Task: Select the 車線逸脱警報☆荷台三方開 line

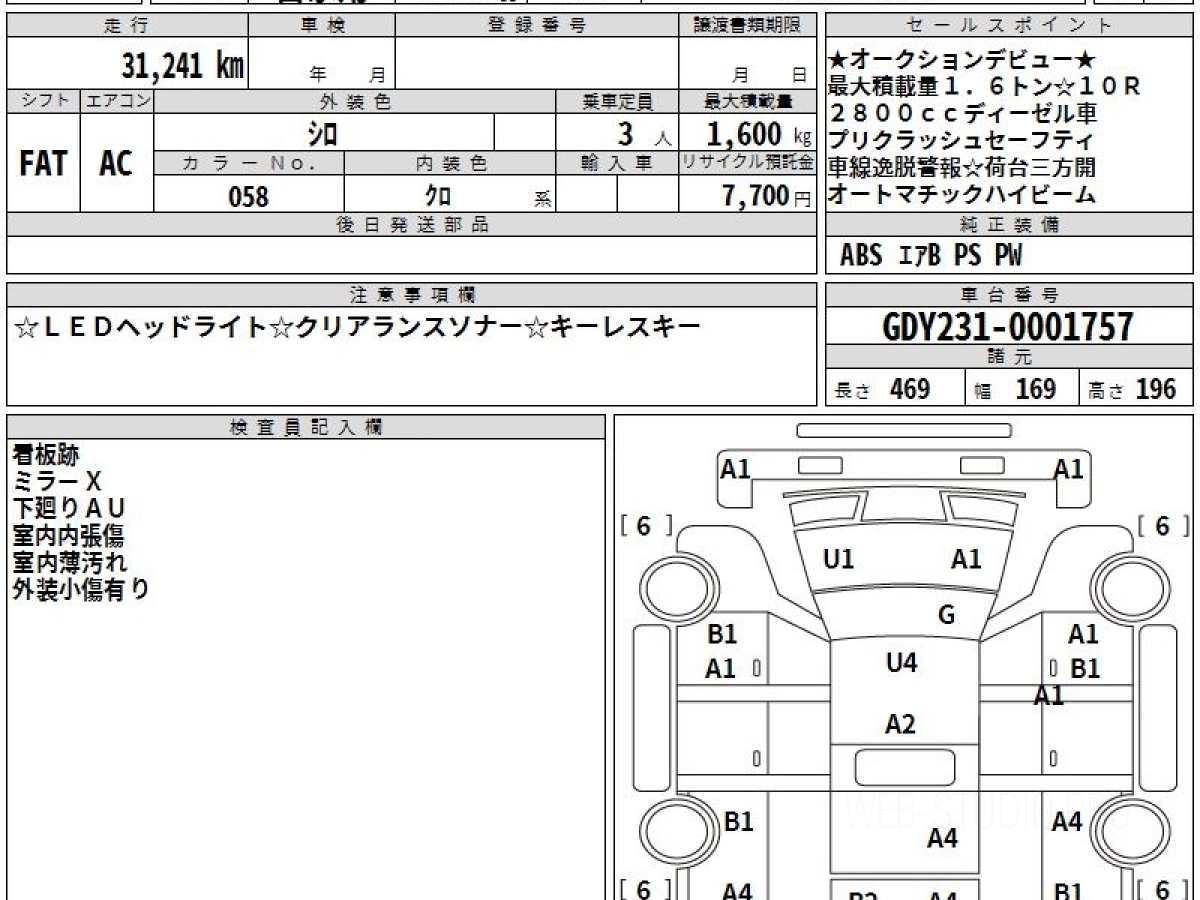Action: click(x=961, y=168)
